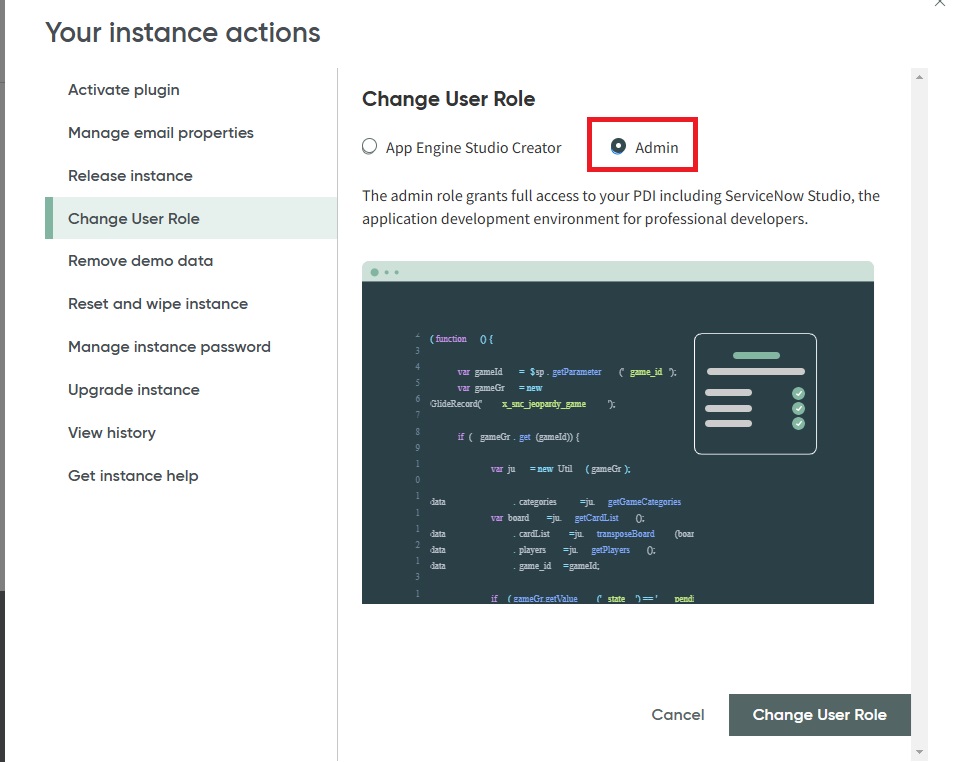The height and width of the screenshot is (762, 964).
Task: Click the scrollbar up arrow
Action: click(920, 76)
